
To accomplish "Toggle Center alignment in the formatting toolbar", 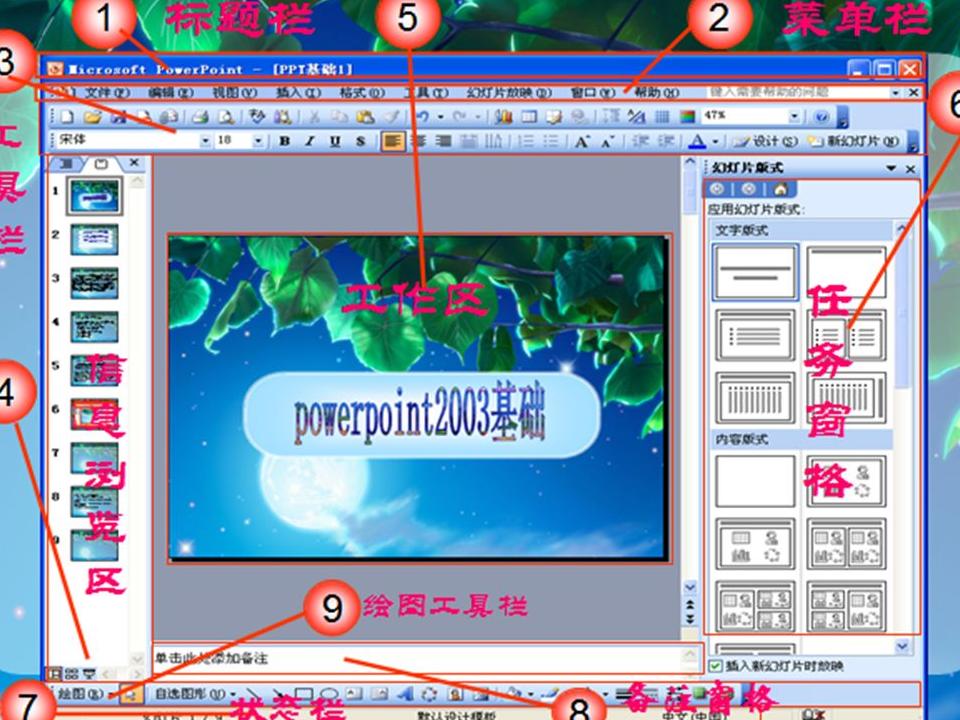I will (419, 141).
